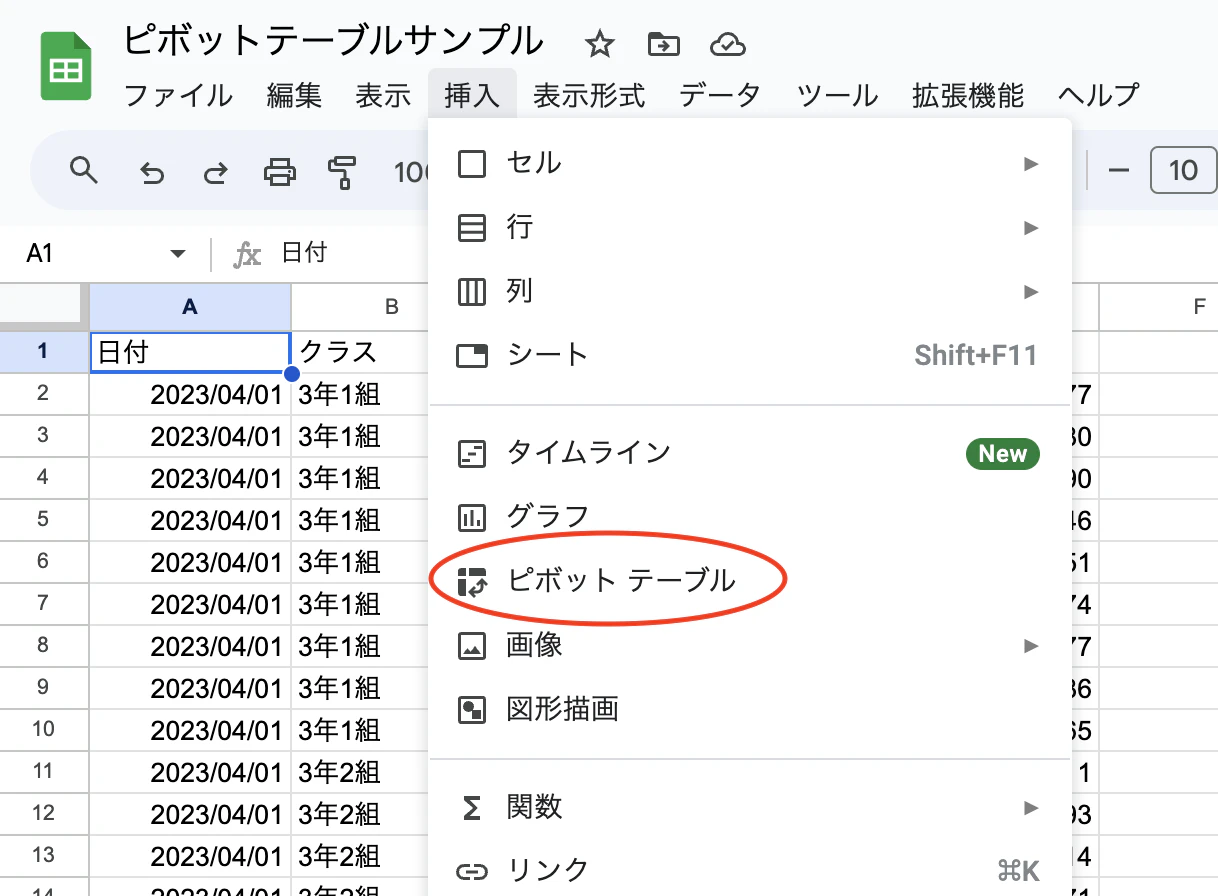
Task: Click the cloud save status icon
Action: coord(727,44)
